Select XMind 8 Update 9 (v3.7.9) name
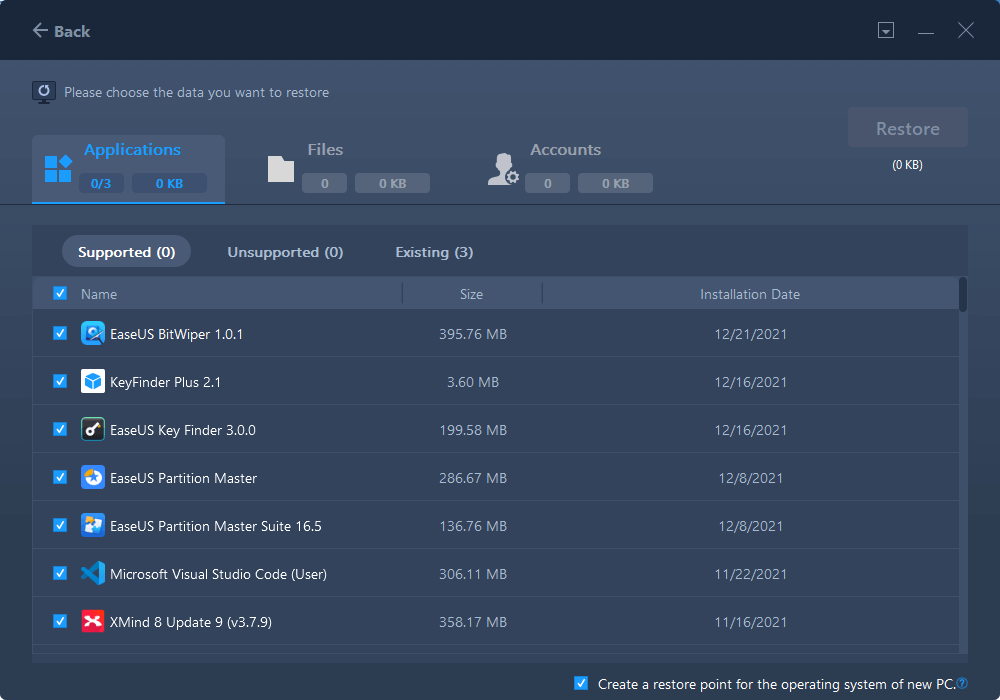Screen dimensions: 1000x700 pos(191,622)
